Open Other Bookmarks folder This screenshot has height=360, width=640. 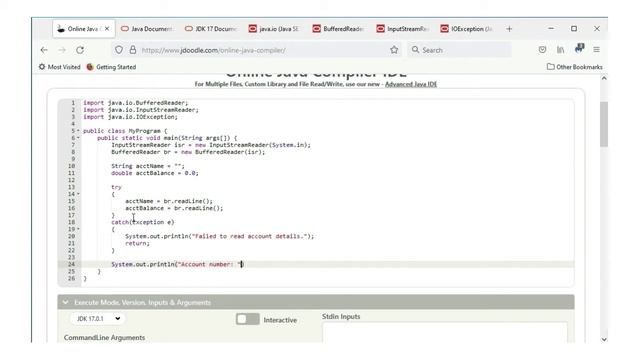pyautogui.click(x=574, y=67)
